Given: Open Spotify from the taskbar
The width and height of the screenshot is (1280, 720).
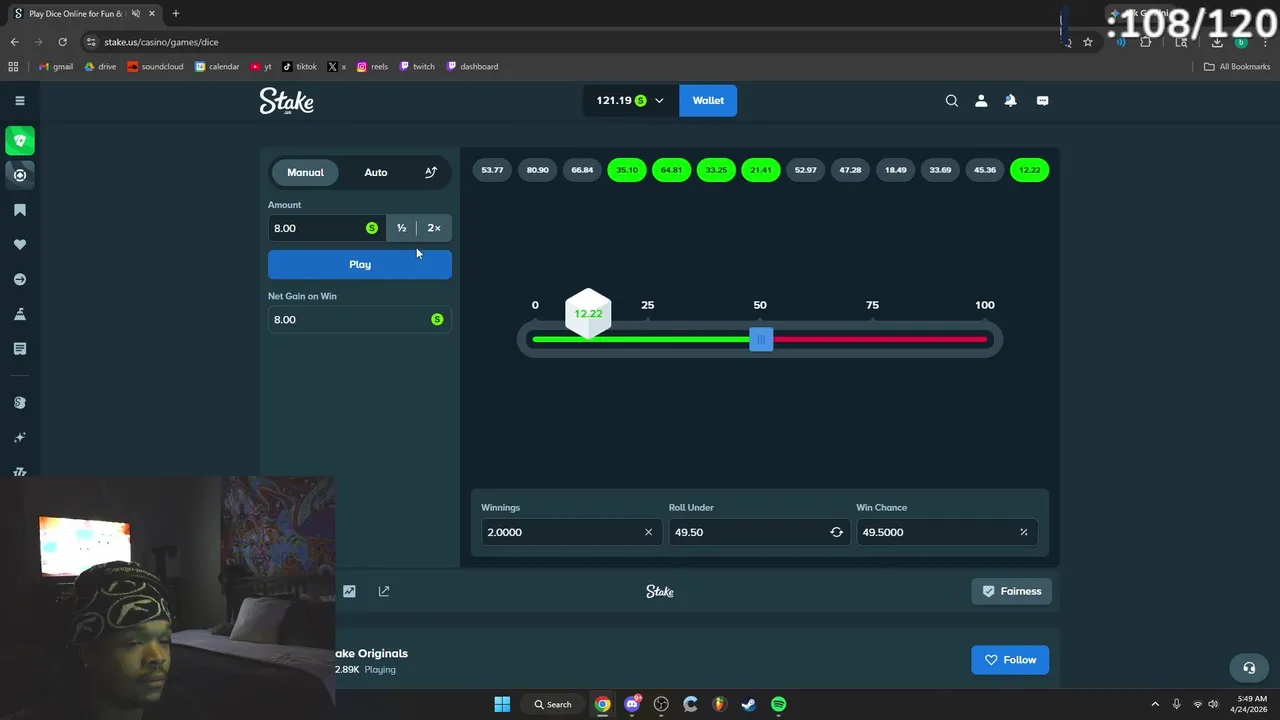Looking at the screenshot, I should 778,704.
